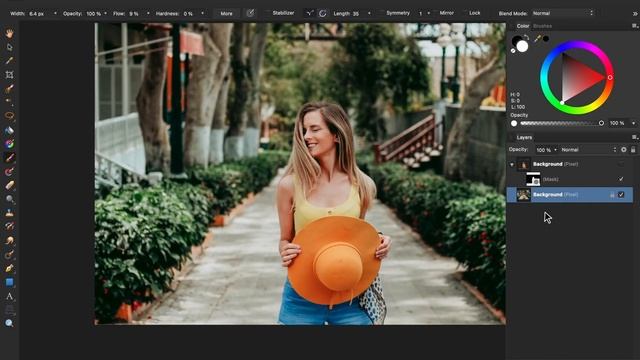Select the Paint Brush tool
Screen dimensions: 640x360
(9, 158)
